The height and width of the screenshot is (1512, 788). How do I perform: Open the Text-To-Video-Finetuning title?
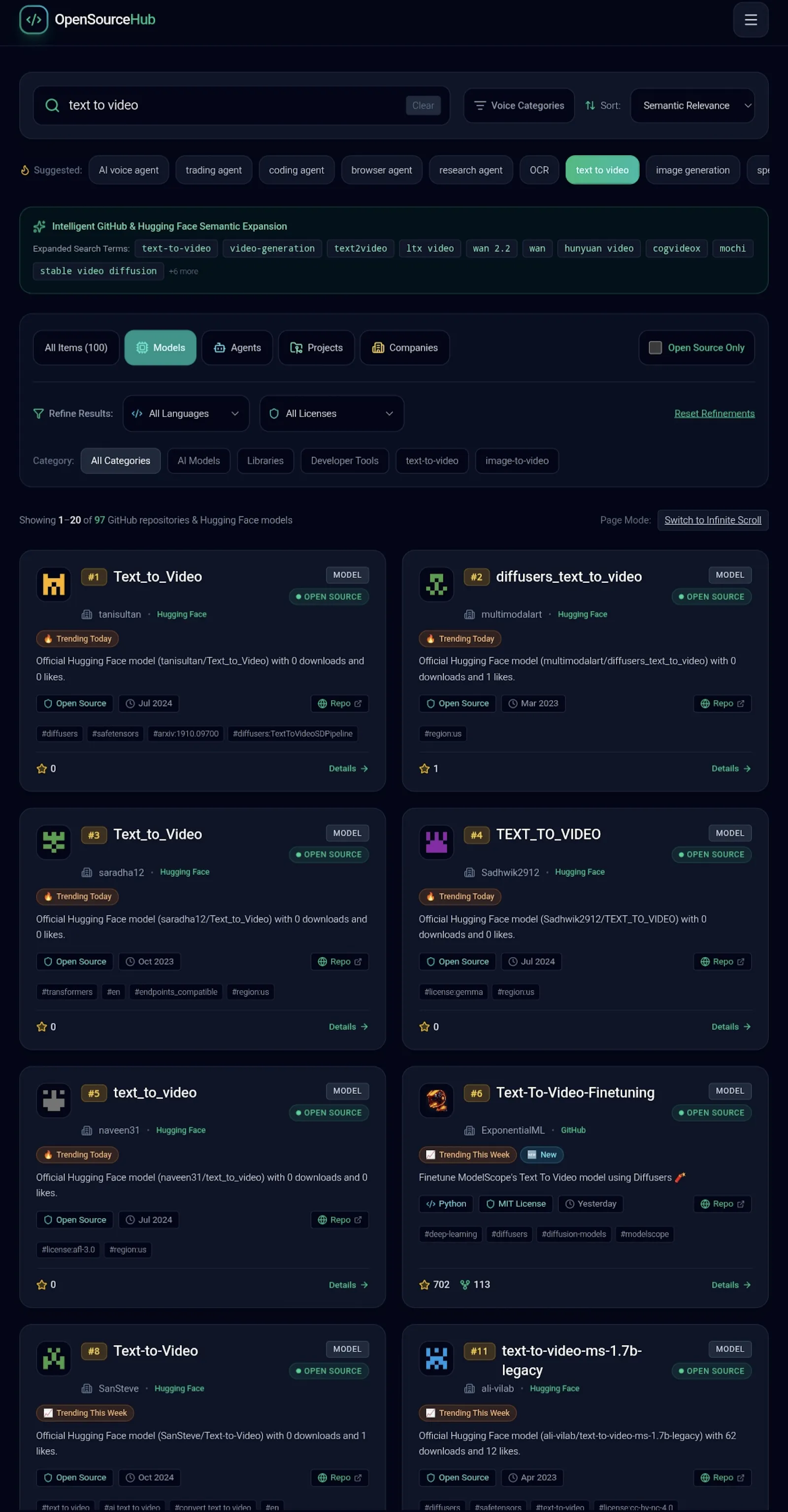(575, 1093)
